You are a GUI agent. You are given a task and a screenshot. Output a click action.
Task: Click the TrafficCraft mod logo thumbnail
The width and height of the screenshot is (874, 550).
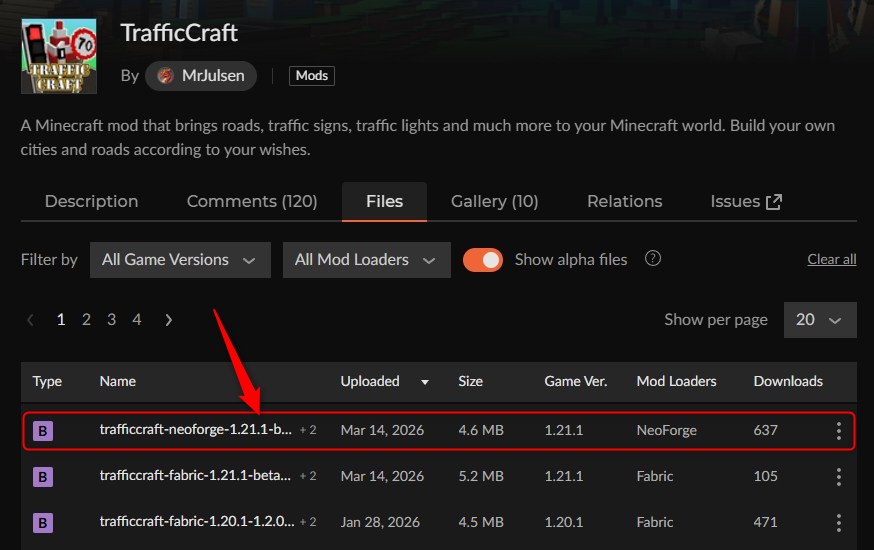59,56
